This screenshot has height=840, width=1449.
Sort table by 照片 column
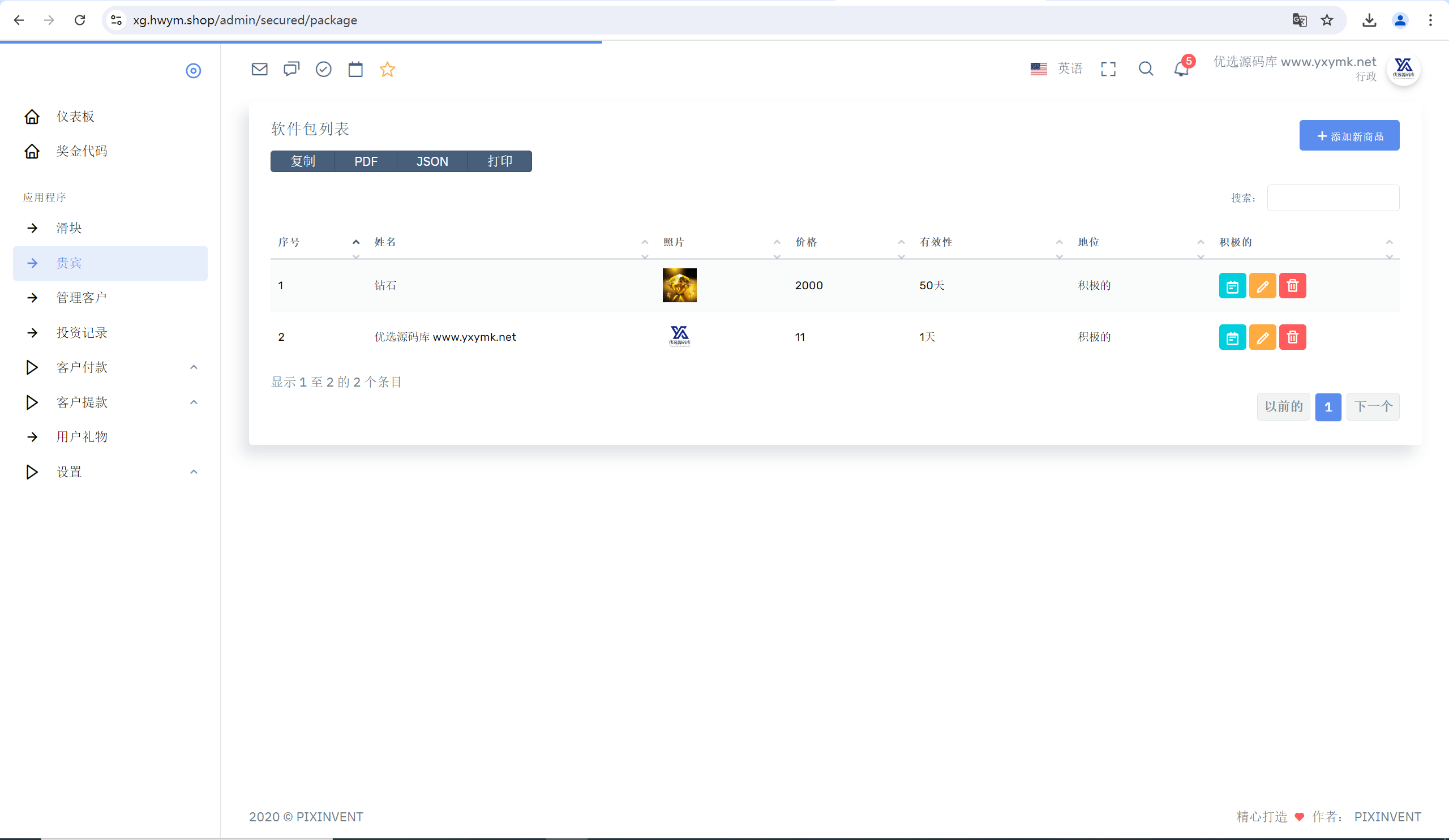point(722,243)
